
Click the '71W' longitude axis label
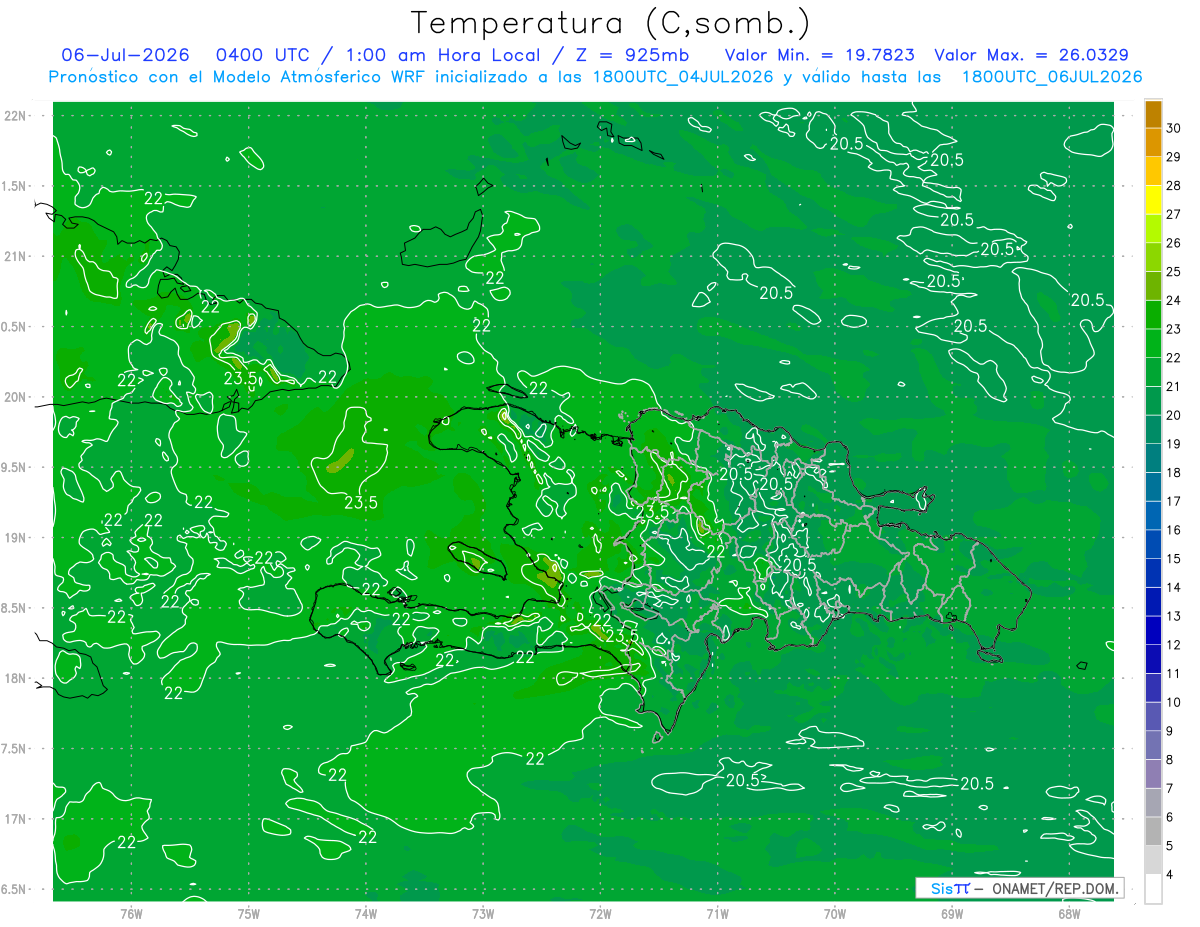click(x=717, y=913)
